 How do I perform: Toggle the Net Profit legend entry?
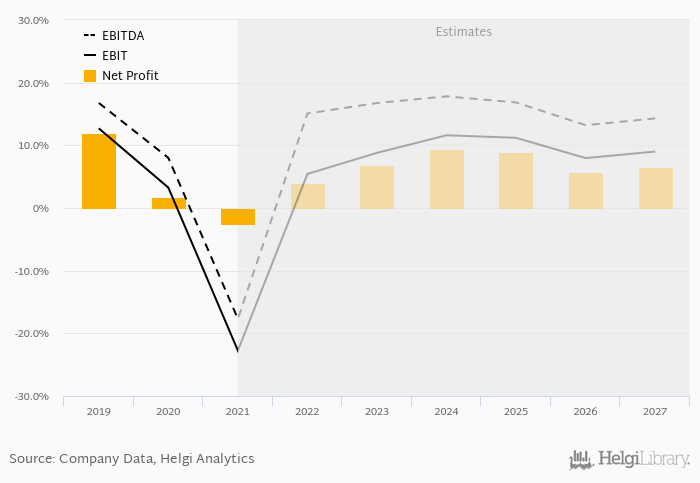pos(129,76)
